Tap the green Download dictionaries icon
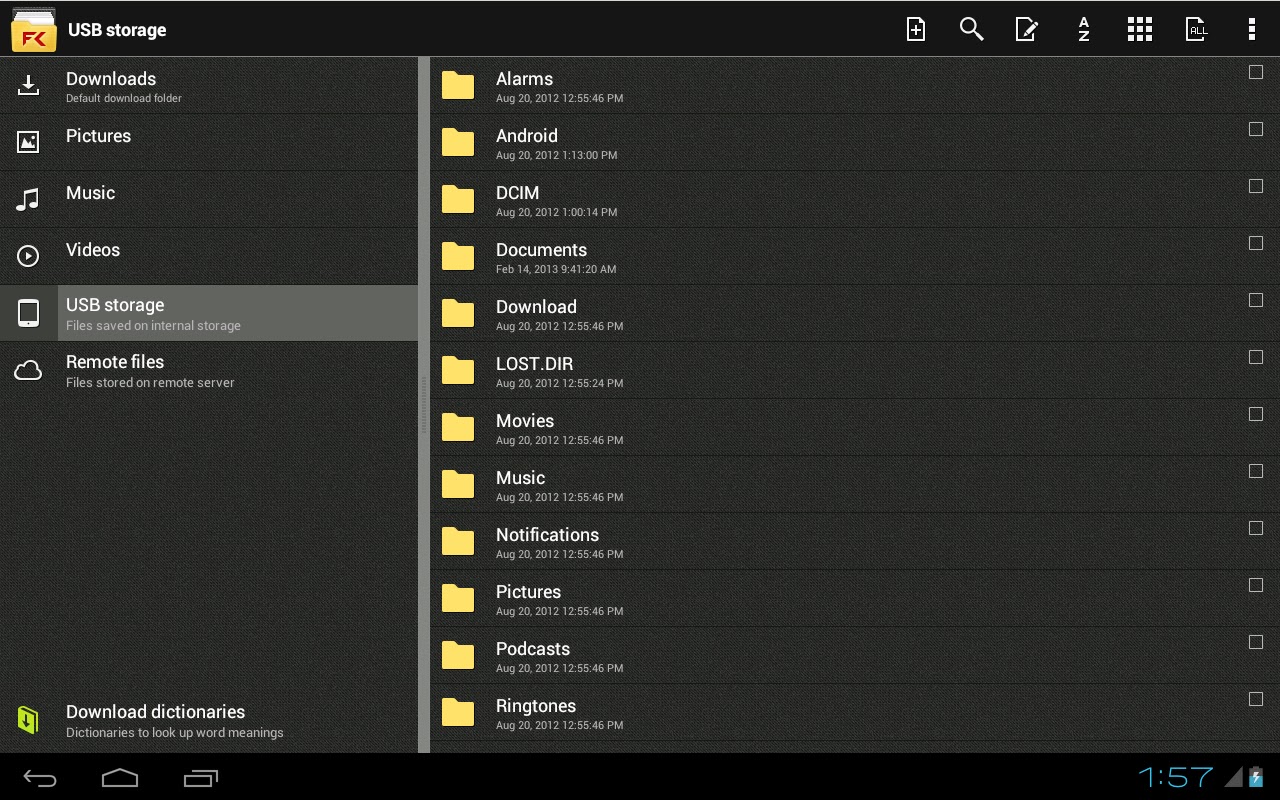Image resolution: width=1280 pixels, height=800 pixels. tap(28, 720)
